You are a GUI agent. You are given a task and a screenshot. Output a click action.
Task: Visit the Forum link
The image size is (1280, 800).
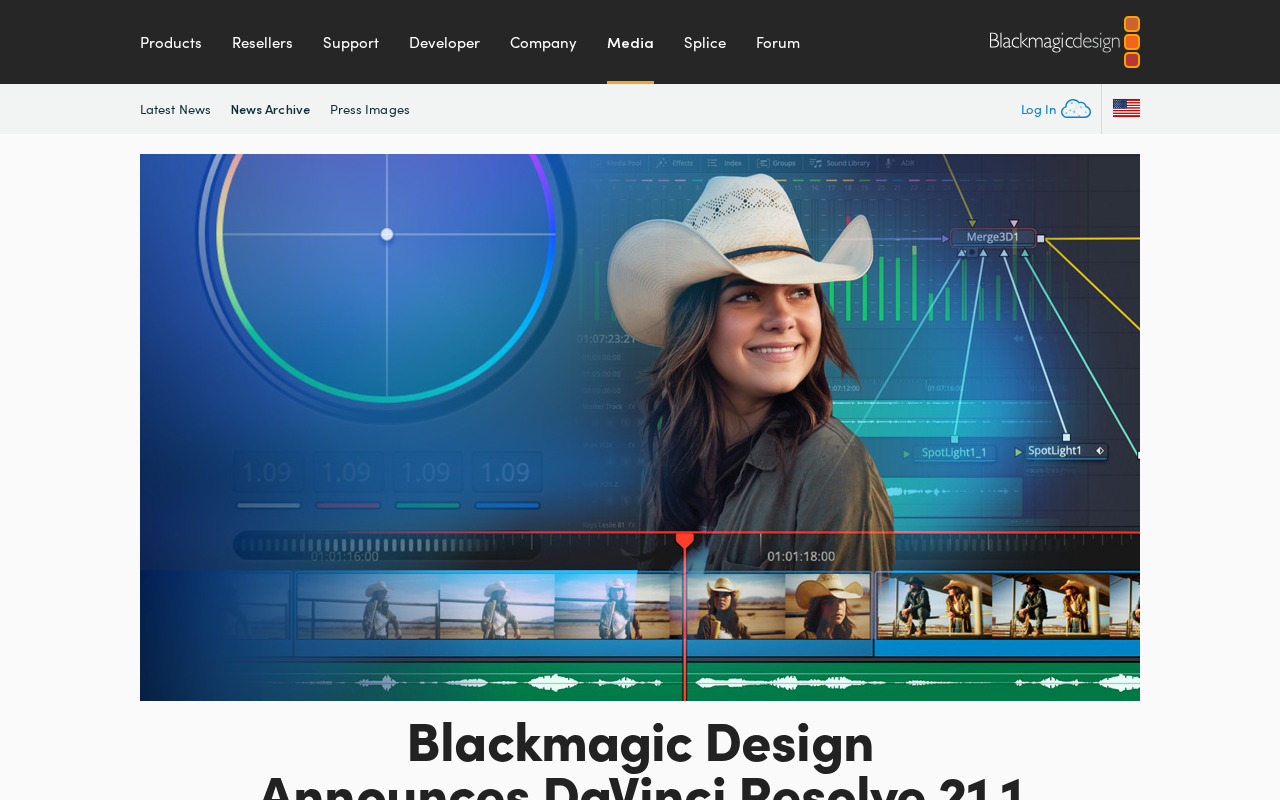tap(778, 42)
